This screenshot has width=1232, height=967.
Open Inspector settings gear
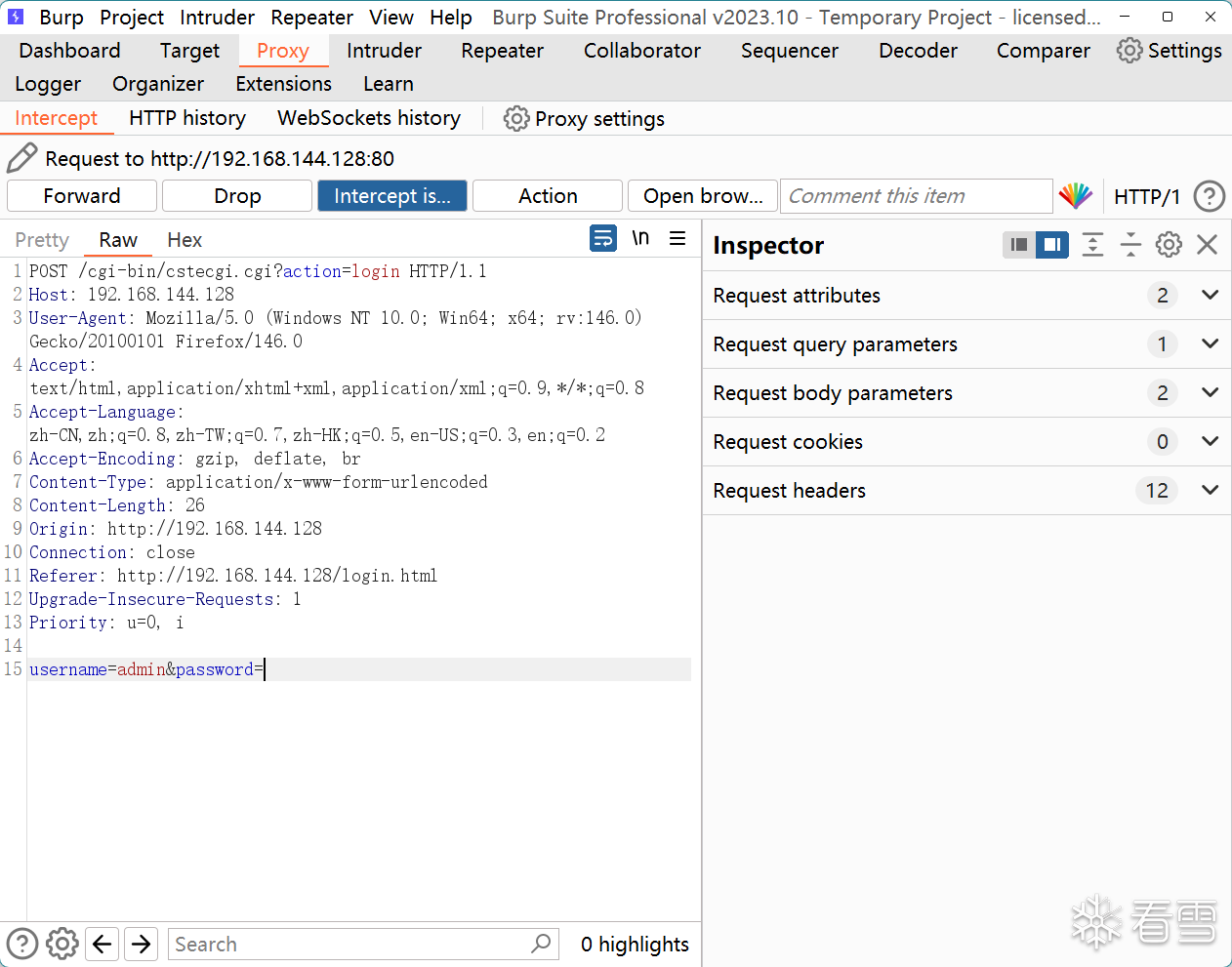[x=1169, y=245]
